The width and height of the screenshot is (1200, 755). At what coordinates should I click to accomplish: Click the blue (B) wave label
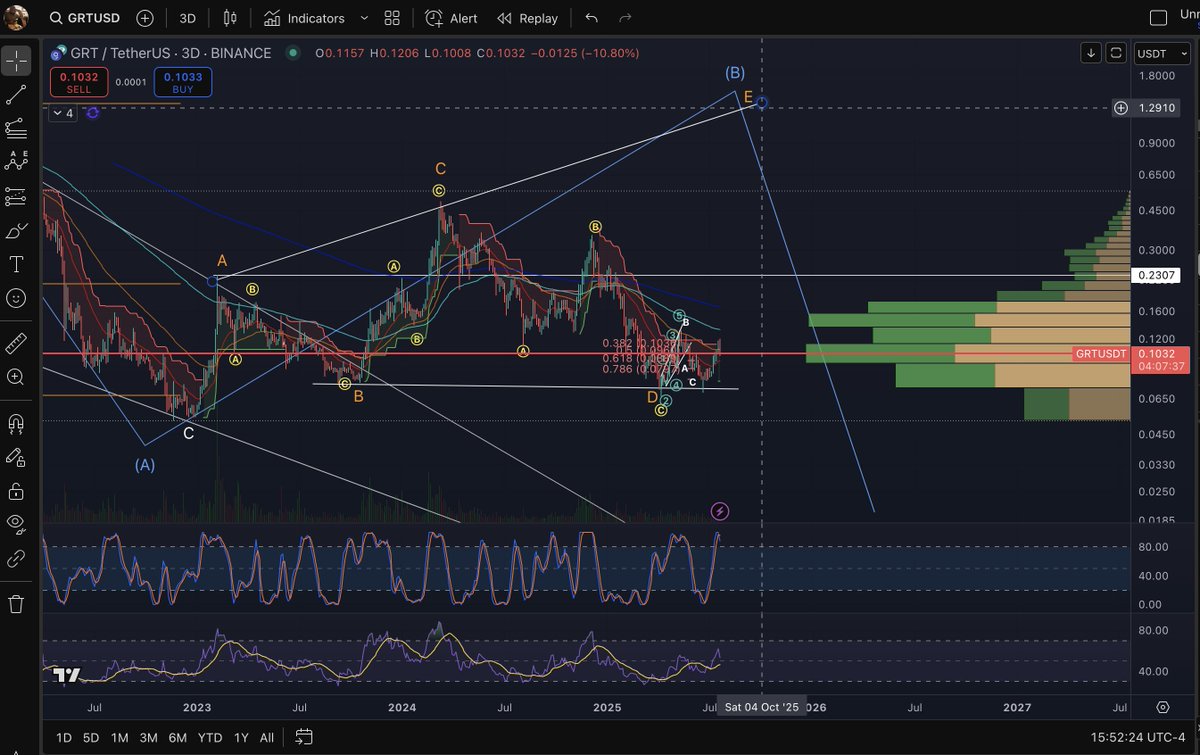point(735,72)
